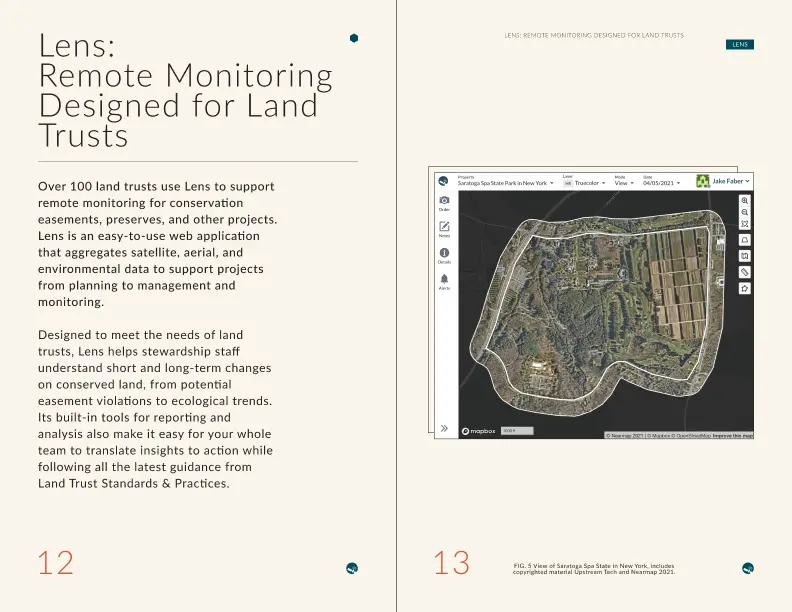Screen dimensions: 792x612
Task: Click the header 'LENS: REMOTE MONITORING DESIGNED FOR LAND TRUSTS'
Action: (594, 35)
